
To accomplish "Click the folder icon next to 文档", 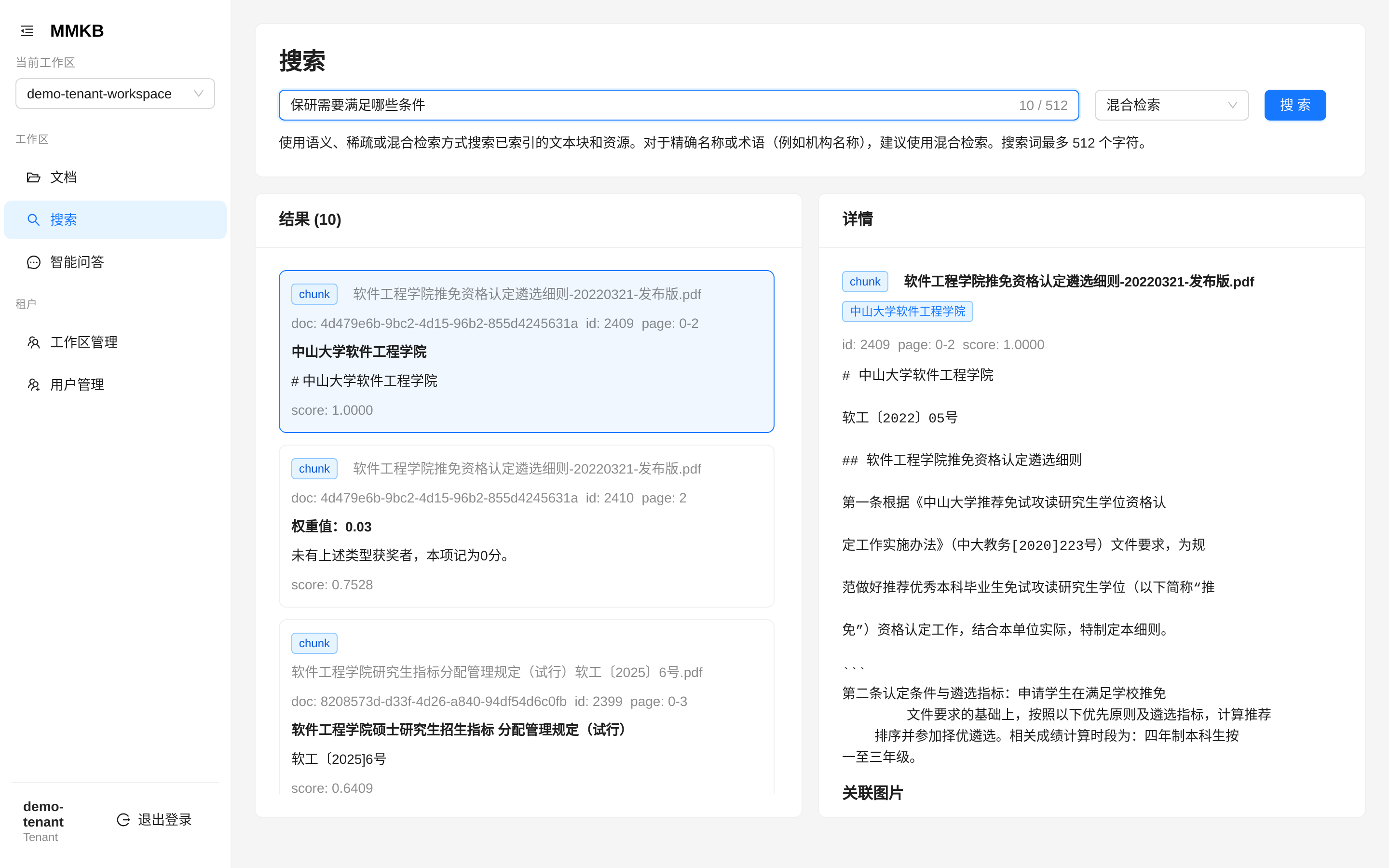I will click(x=33, y=177).
